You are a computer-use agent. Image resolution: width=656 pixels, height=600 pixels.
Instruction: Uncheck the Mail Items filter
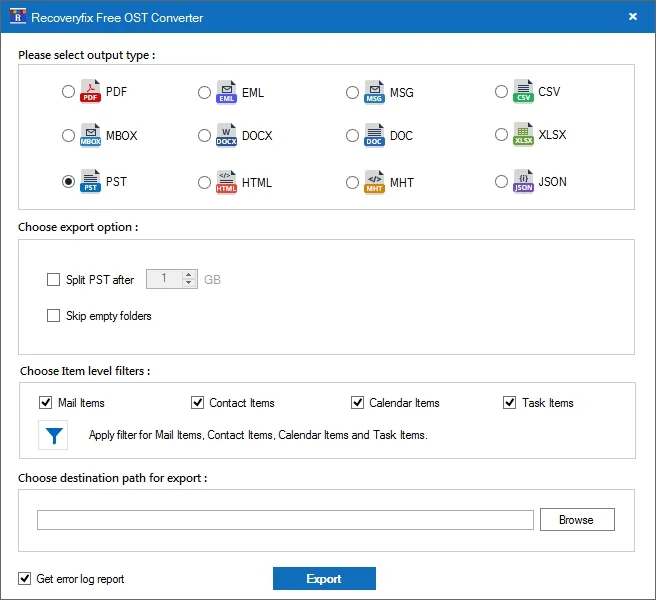(x=46, y=403)
